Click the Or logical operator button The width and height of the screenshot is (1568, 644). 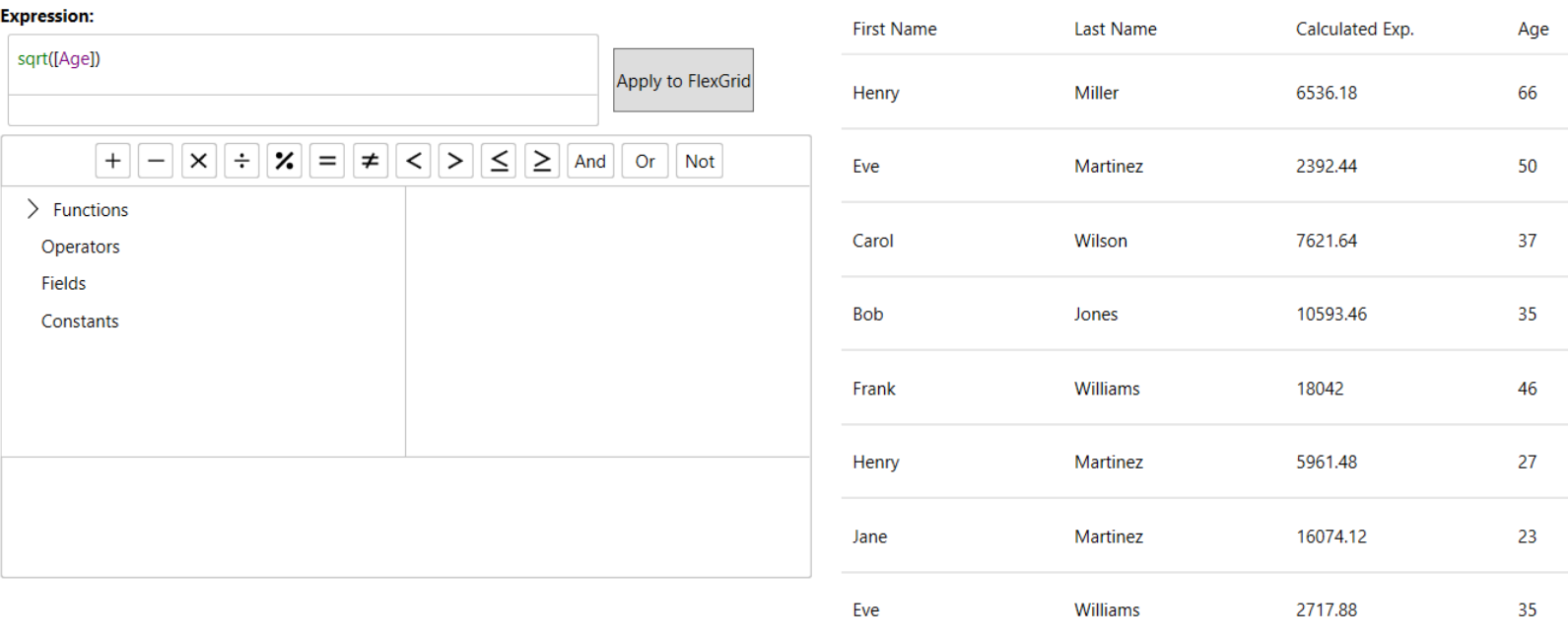pos(645,161)
